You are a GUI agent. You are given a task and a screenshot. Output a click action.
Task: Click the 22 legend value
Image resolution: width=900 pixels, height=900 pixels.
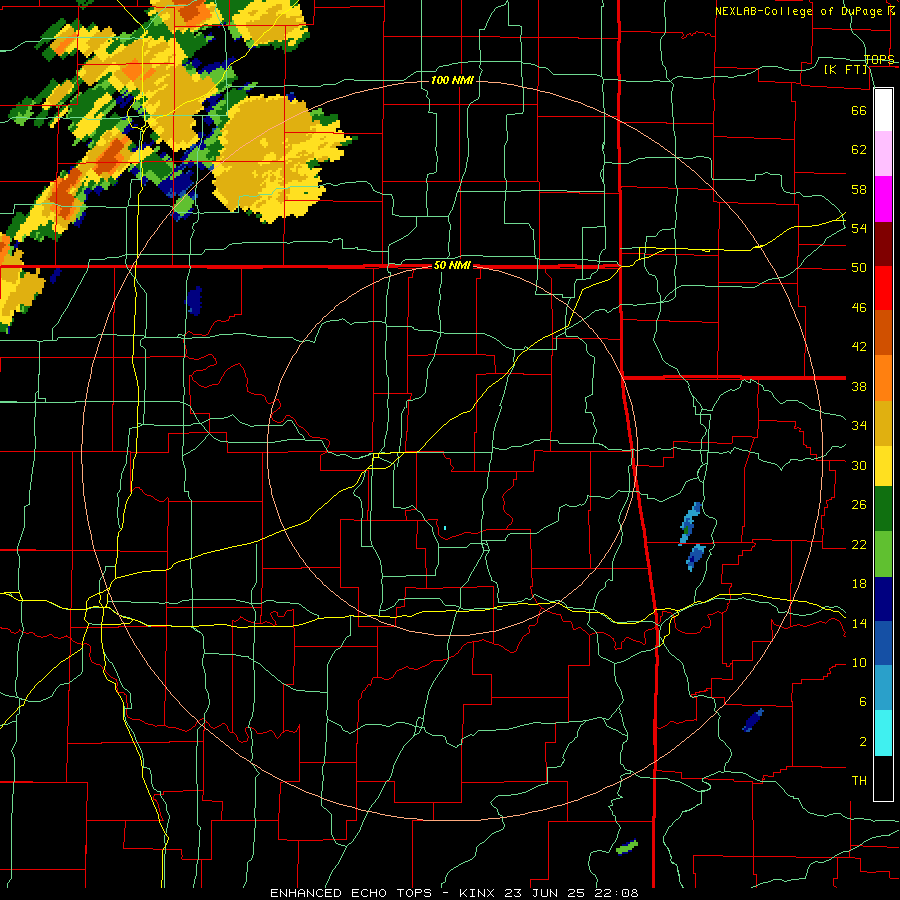859,545
